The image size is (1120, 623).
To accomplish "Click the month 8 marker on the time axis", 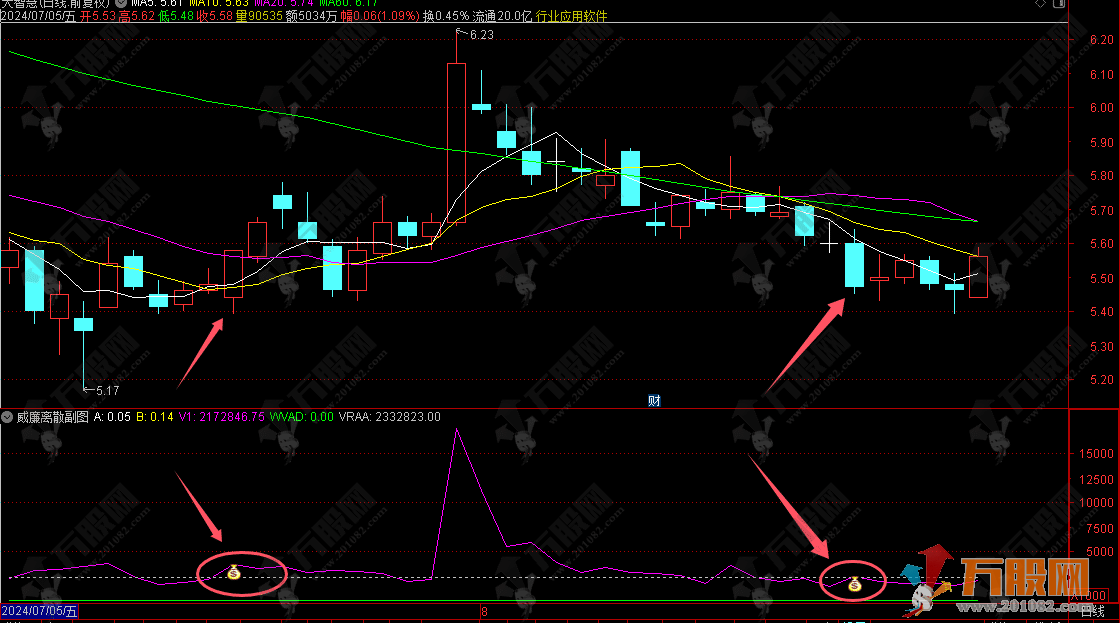I will 484,612.
